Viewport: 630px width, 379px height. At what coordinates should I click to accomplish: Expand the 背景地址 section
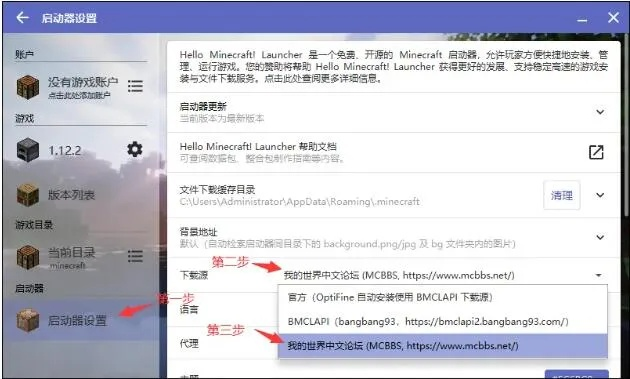point(600,237)
